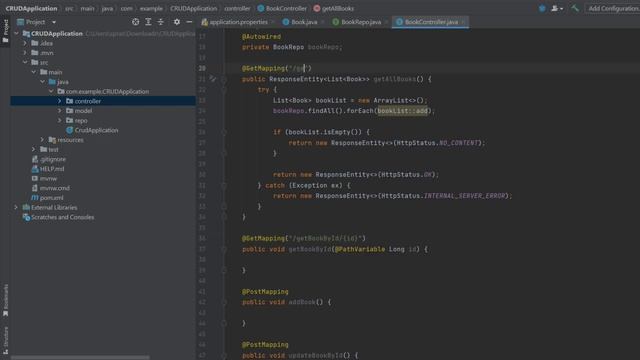Toggle the Project tool window side tab

click(x=5, y=31)
